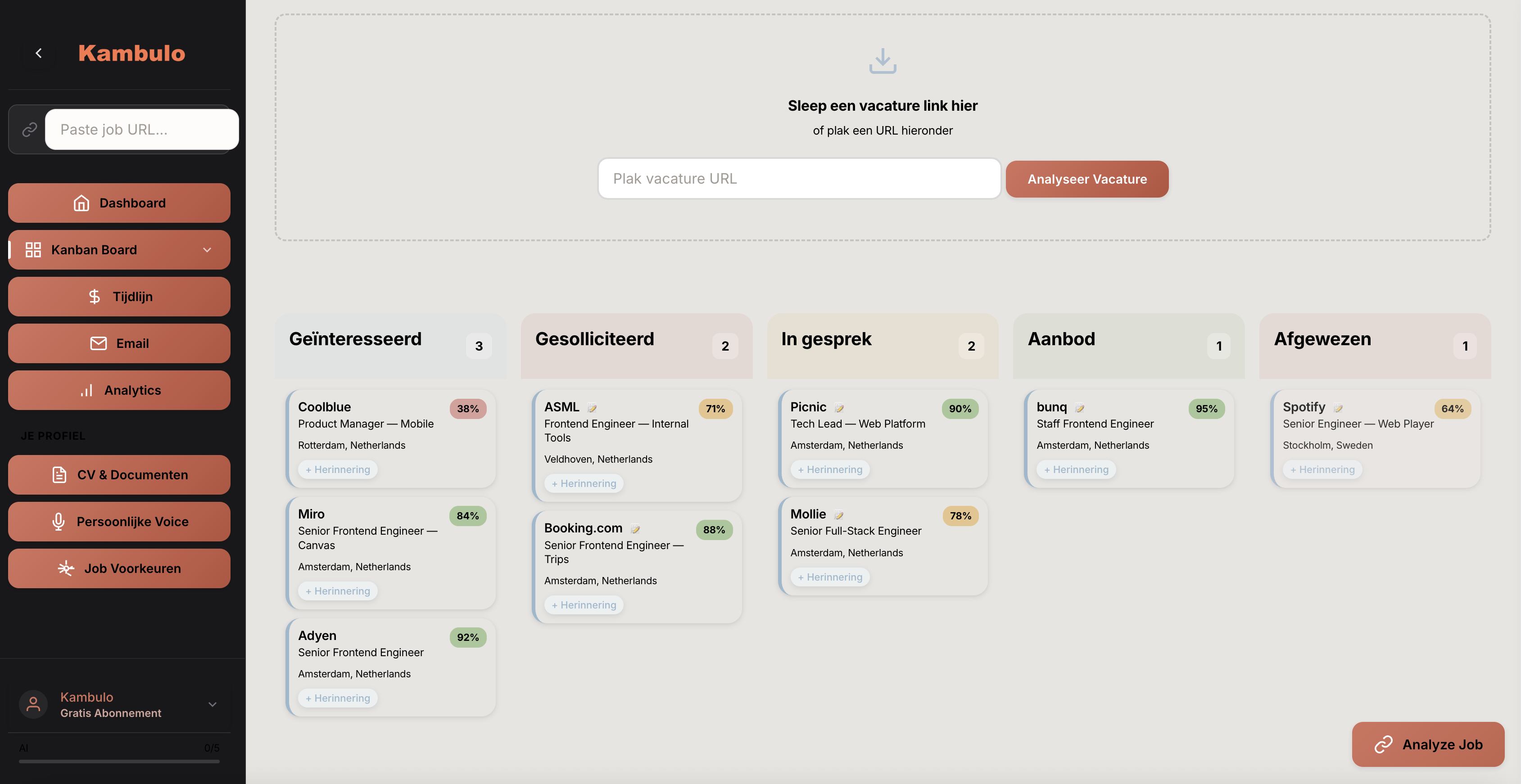Click the 90% match badge on Picnic
This screenshot has height=784, width=1521.
point(960,409)
